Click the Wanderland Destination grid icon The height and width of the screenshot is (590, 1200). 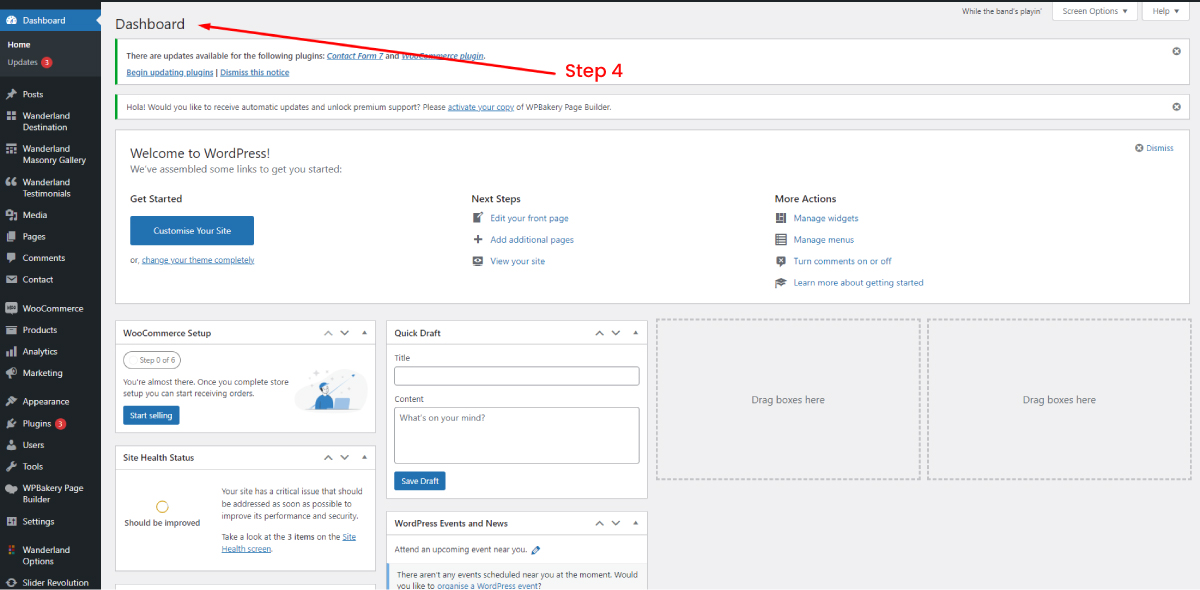click(x=12, y=116)
